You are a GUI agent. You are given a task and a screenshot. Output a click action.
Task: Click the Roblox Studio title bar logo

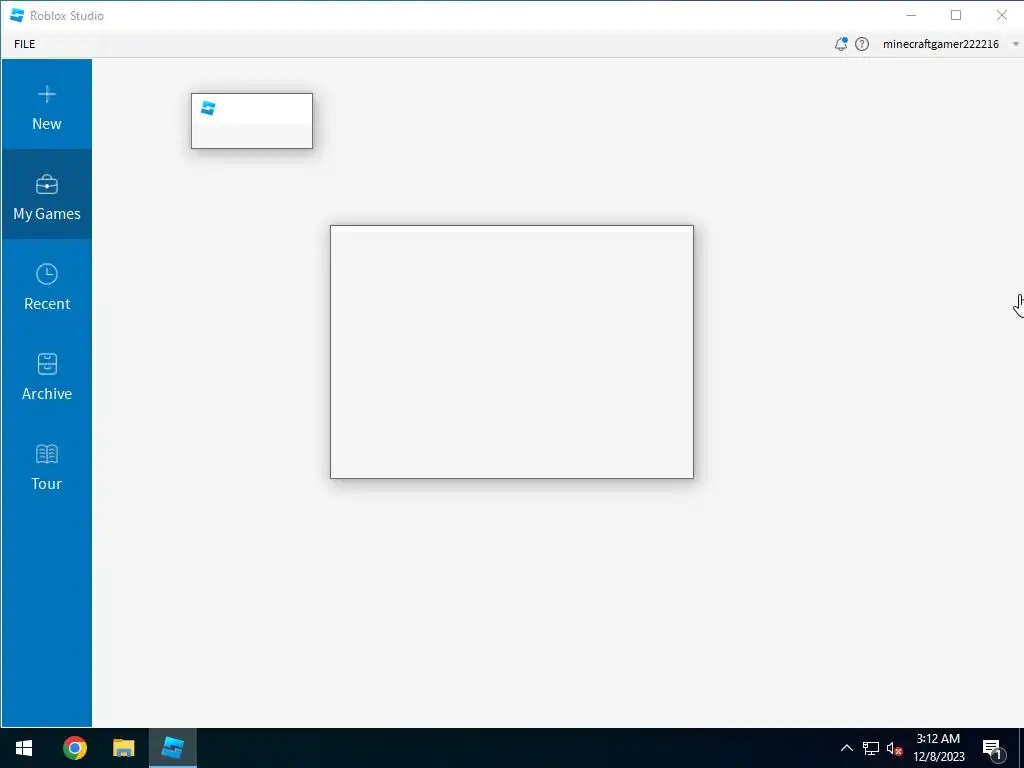17,15
